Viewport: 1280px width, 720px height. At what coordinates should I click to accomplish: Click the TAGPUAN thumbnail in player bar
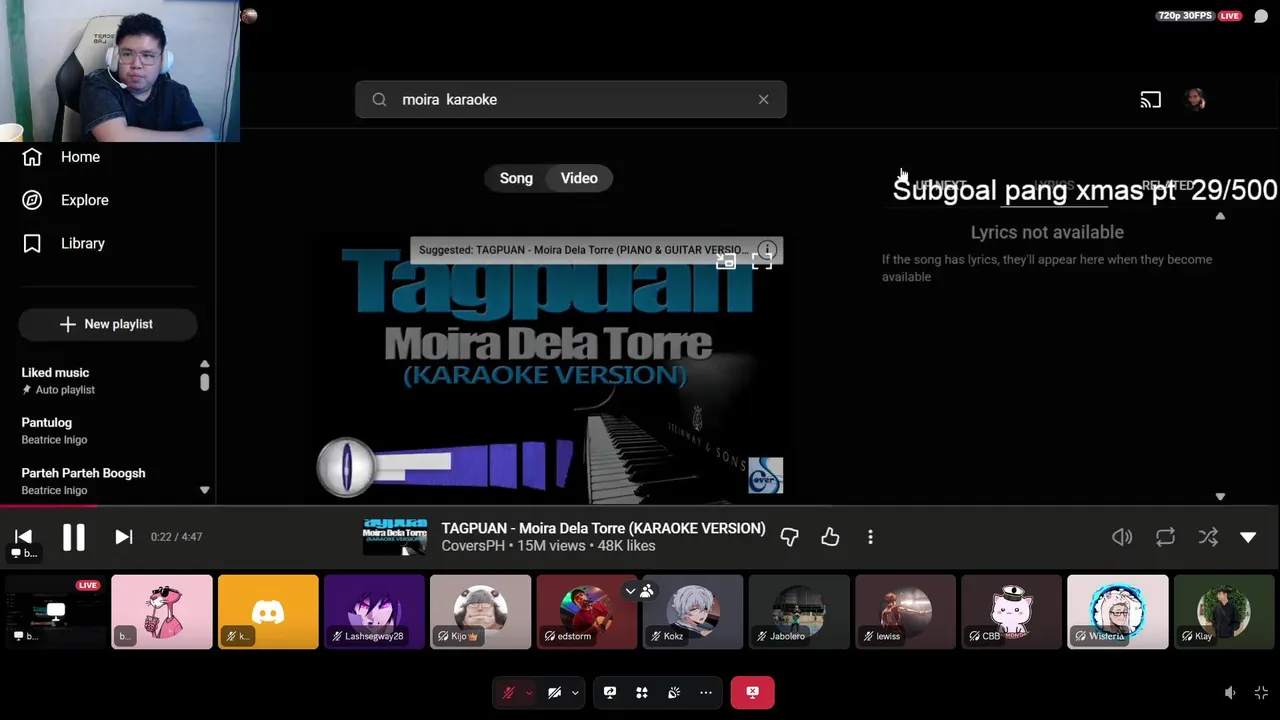(394, 537)
